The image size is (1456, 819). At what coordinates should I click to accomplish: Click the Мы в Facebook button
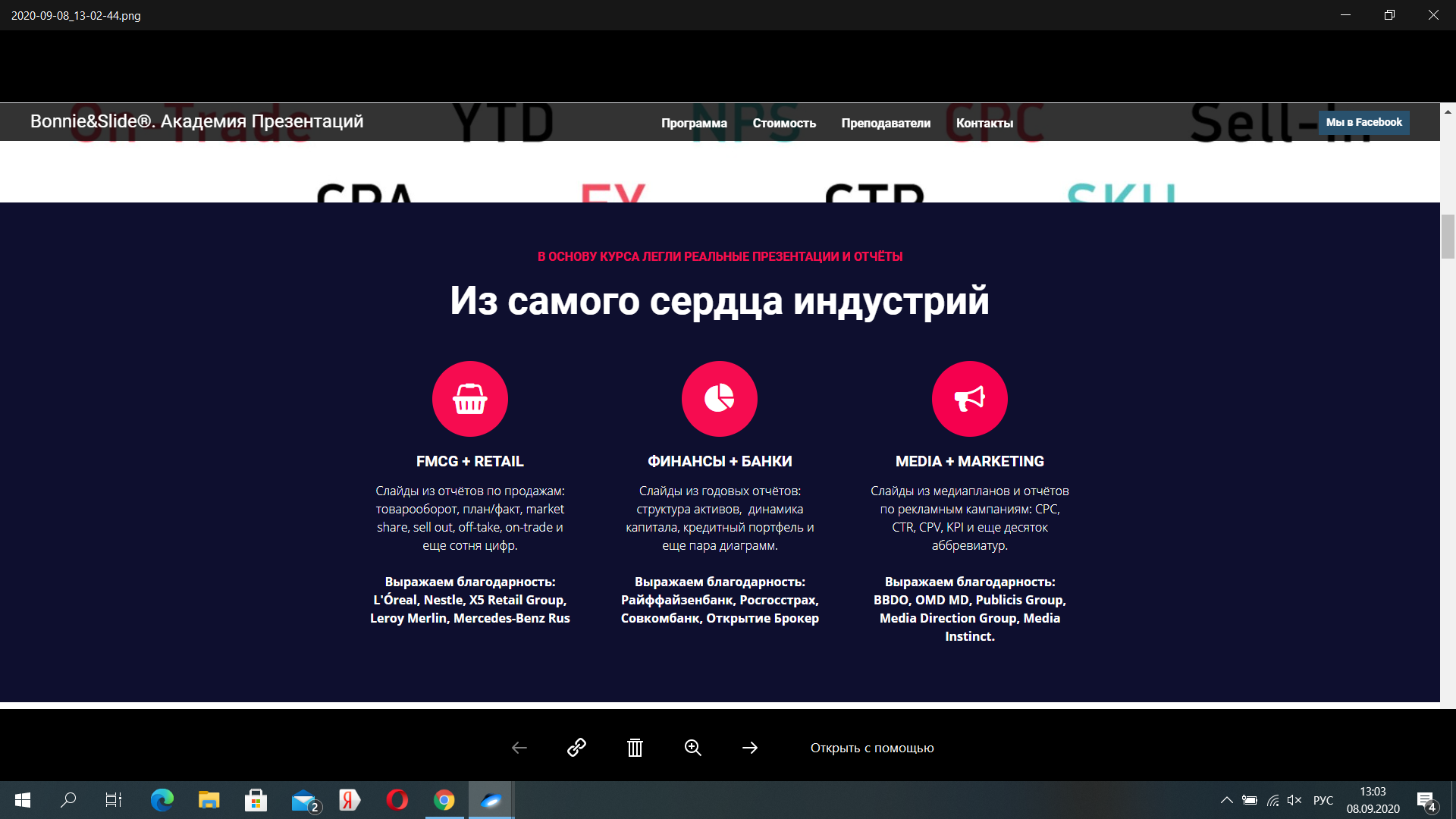pos(1363,122)
